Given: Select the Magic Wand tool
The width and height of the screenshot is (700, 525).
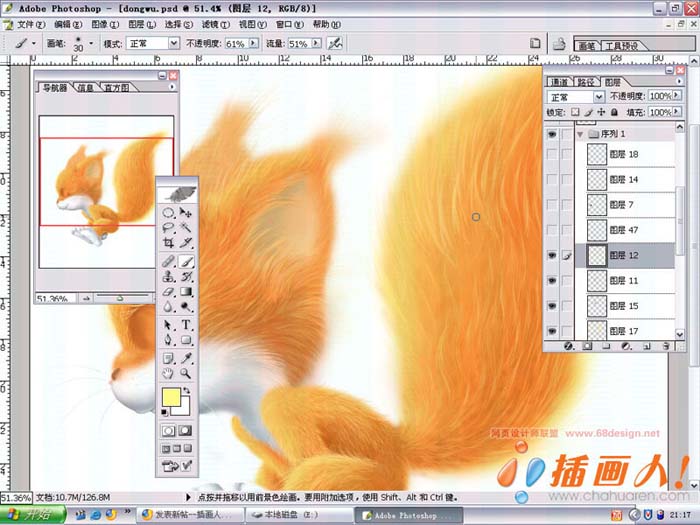Looking at the screenshot, I should [x=186, y=228].
